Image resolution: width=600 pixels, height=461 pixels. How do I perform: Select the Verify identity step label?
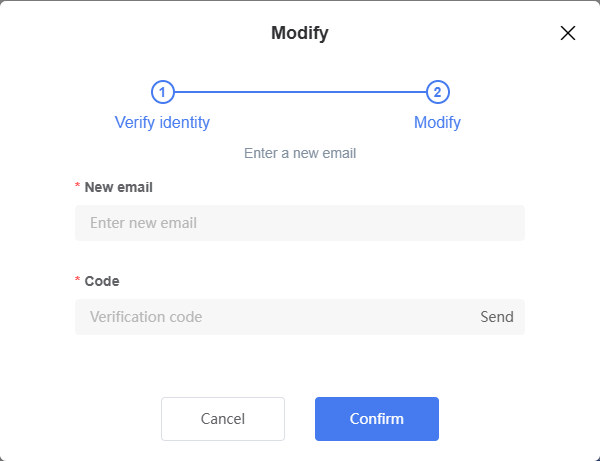coord(162,122)
